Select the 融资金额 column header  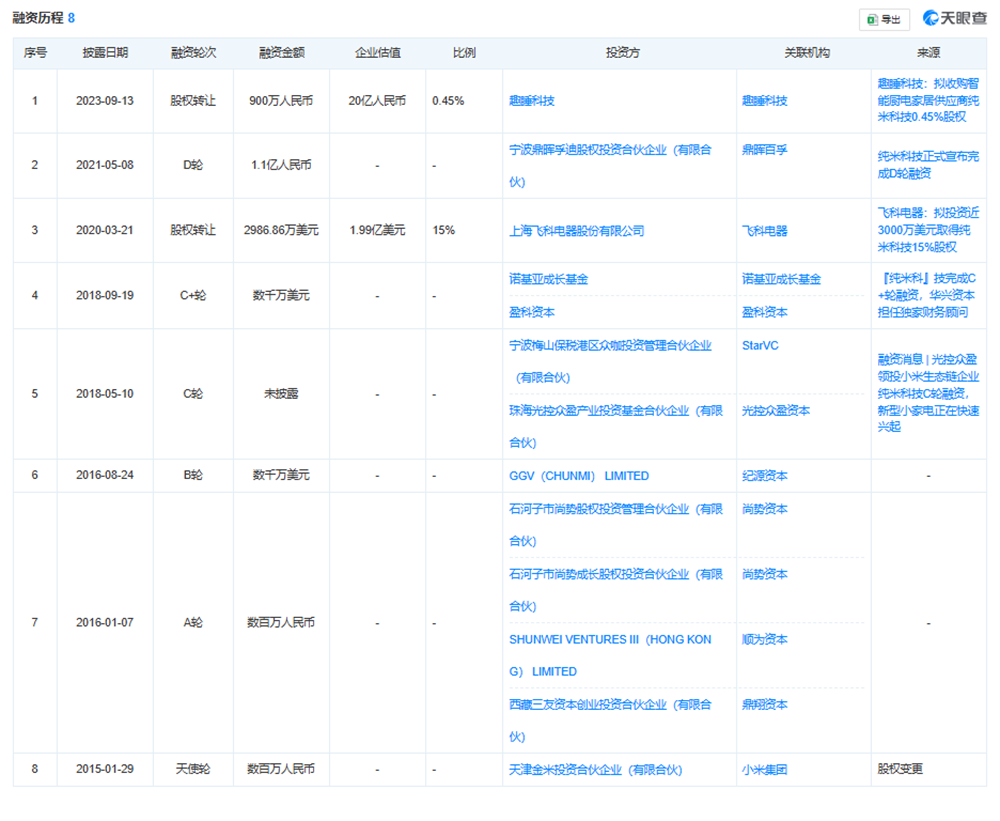281,53
